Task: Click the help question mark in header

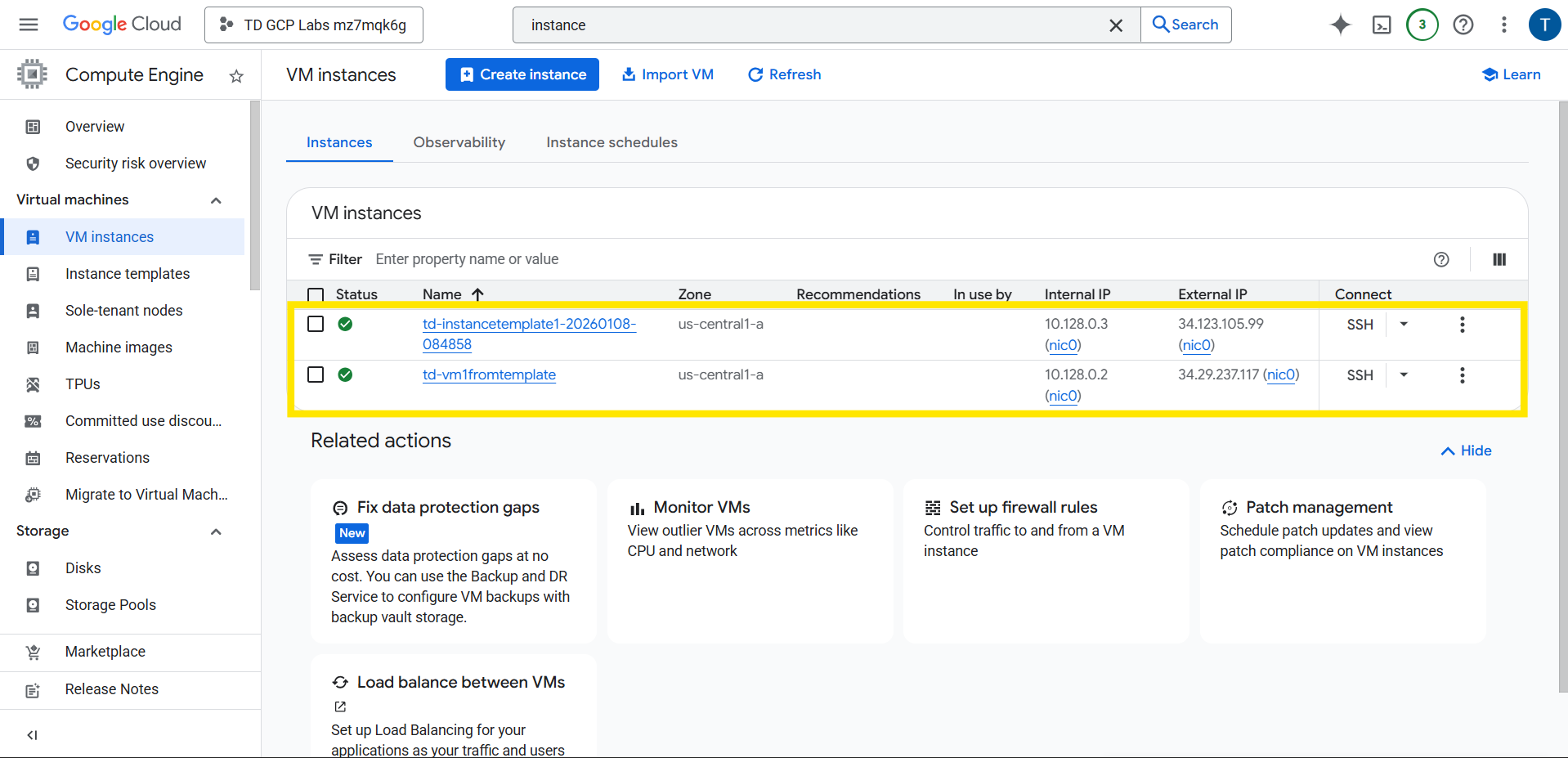Action: [1463, 25]
